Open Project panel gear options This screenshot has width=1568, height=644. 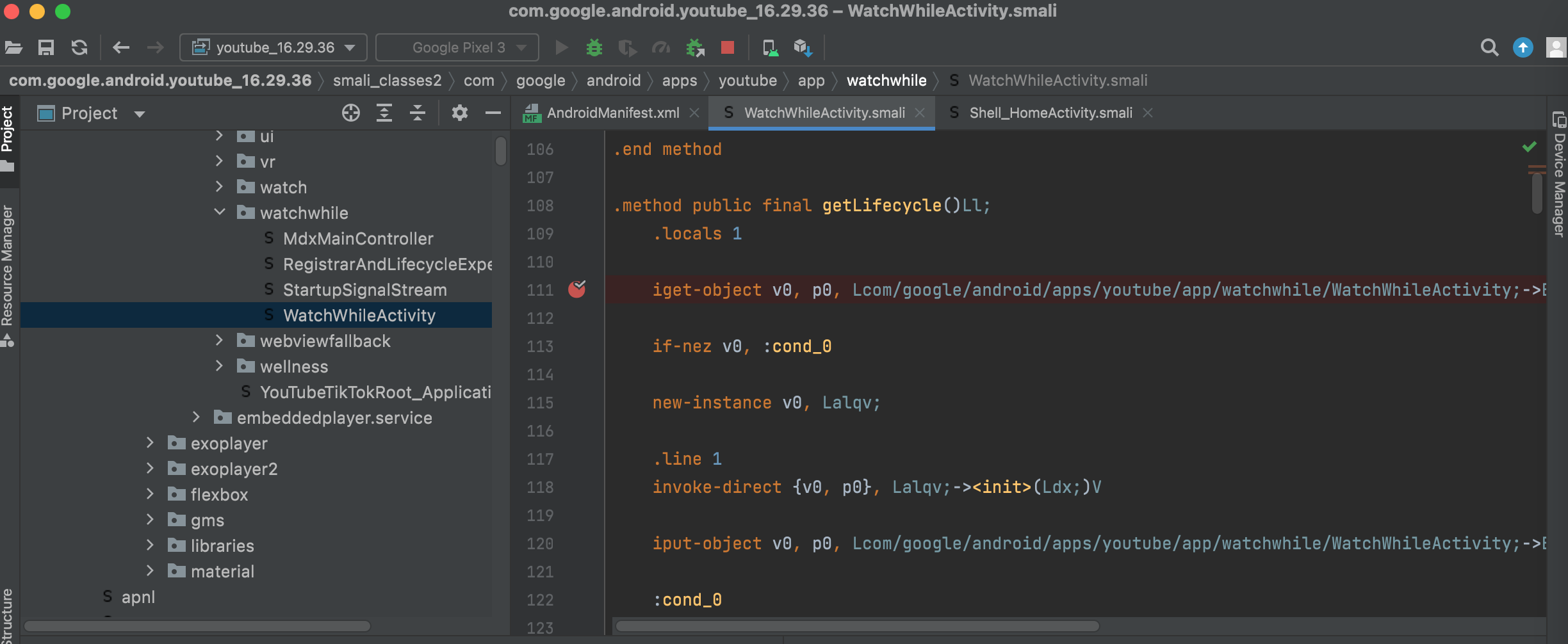point(460,113)
